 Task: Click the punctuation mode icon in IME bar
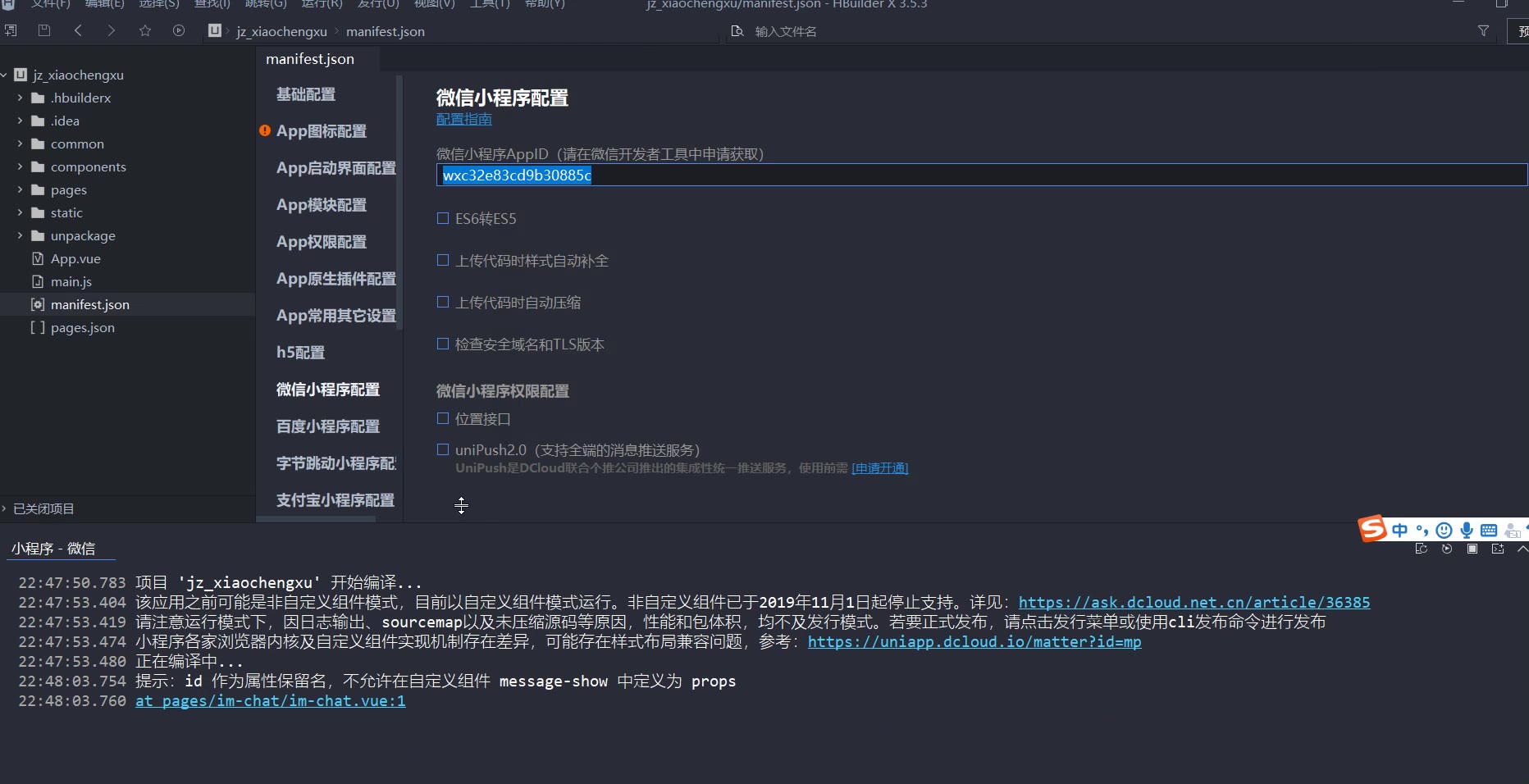(1422, 531)
